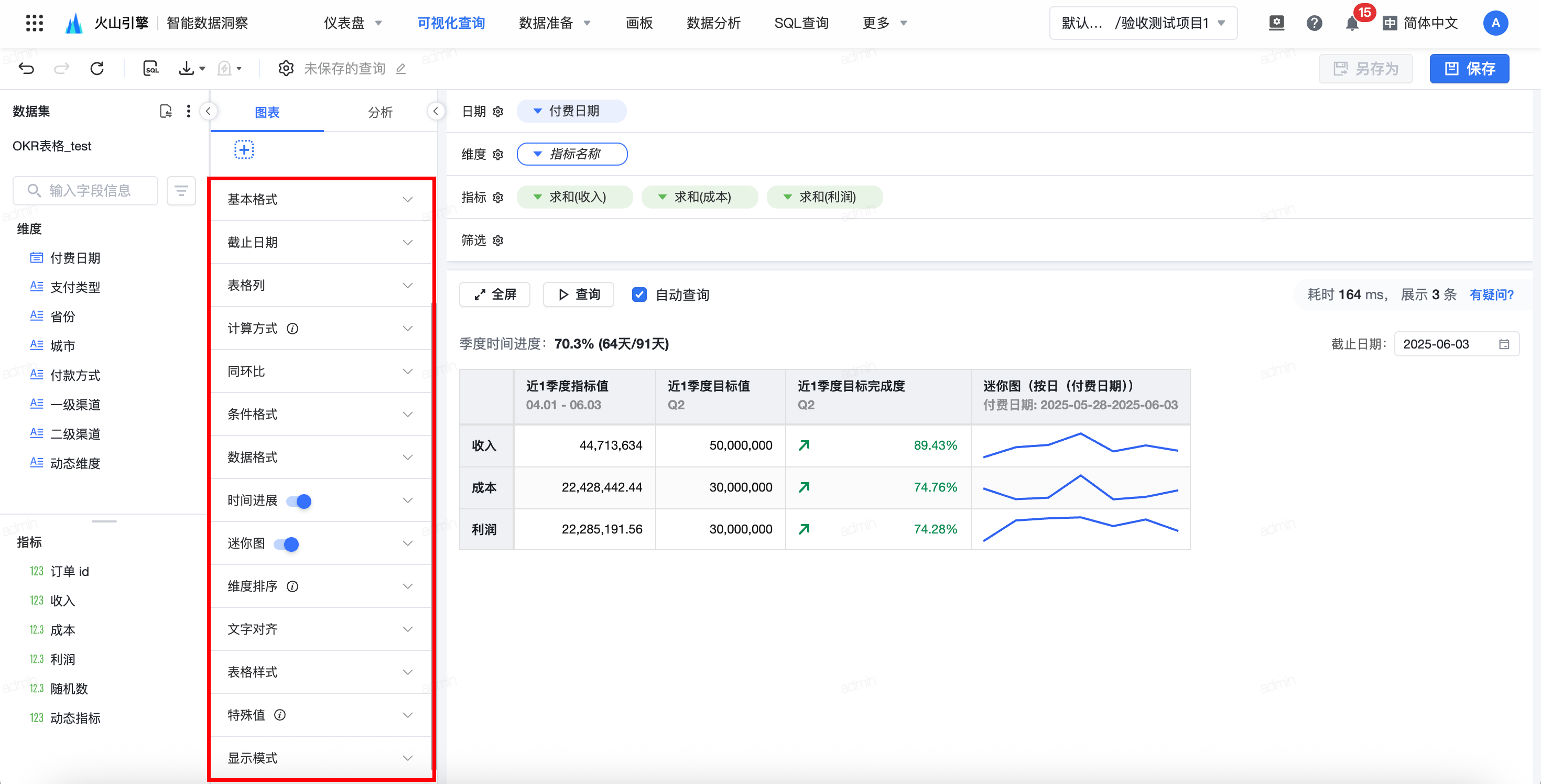Open the 筛选 settings gear
Screen dimensions: 1541x784
(x=498, y=241)
